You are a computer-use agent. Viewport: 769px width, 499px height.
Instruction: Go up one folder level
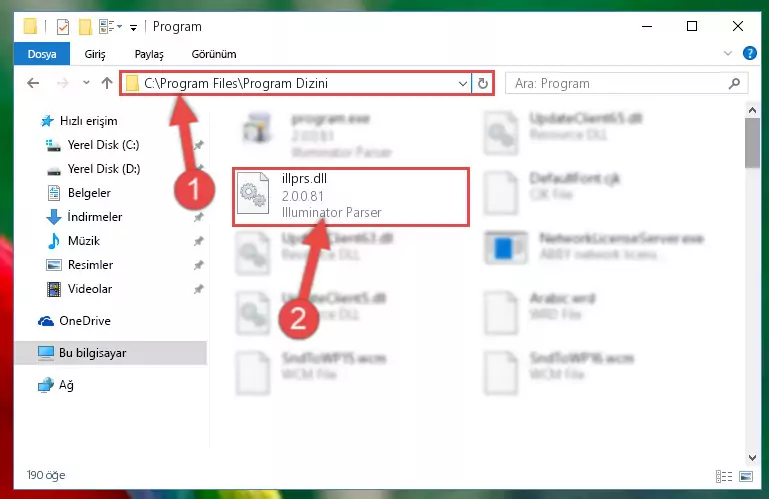106,83
